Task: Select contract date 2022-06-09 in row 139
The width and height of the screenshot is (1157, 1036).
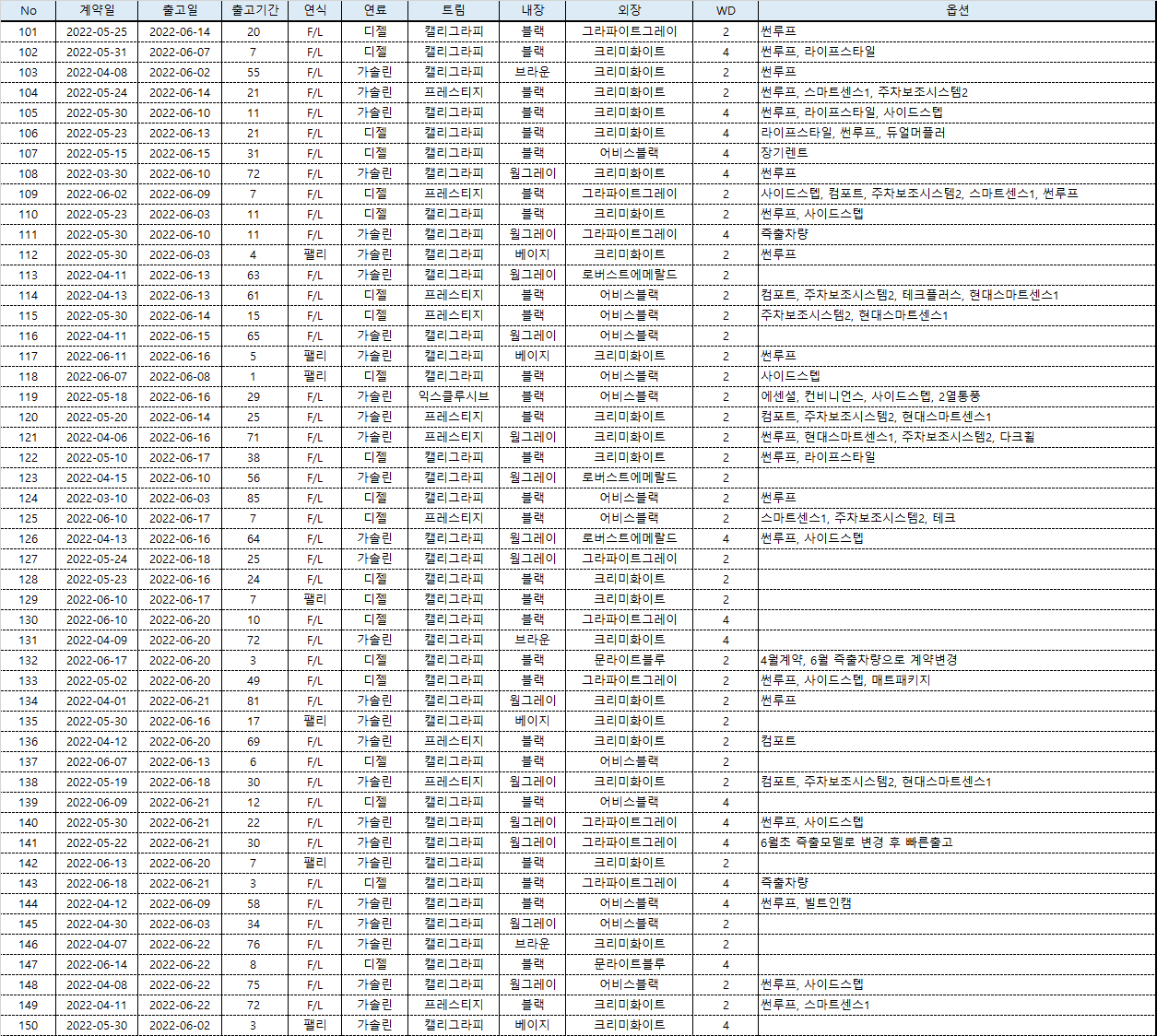Action: point(97,802)
